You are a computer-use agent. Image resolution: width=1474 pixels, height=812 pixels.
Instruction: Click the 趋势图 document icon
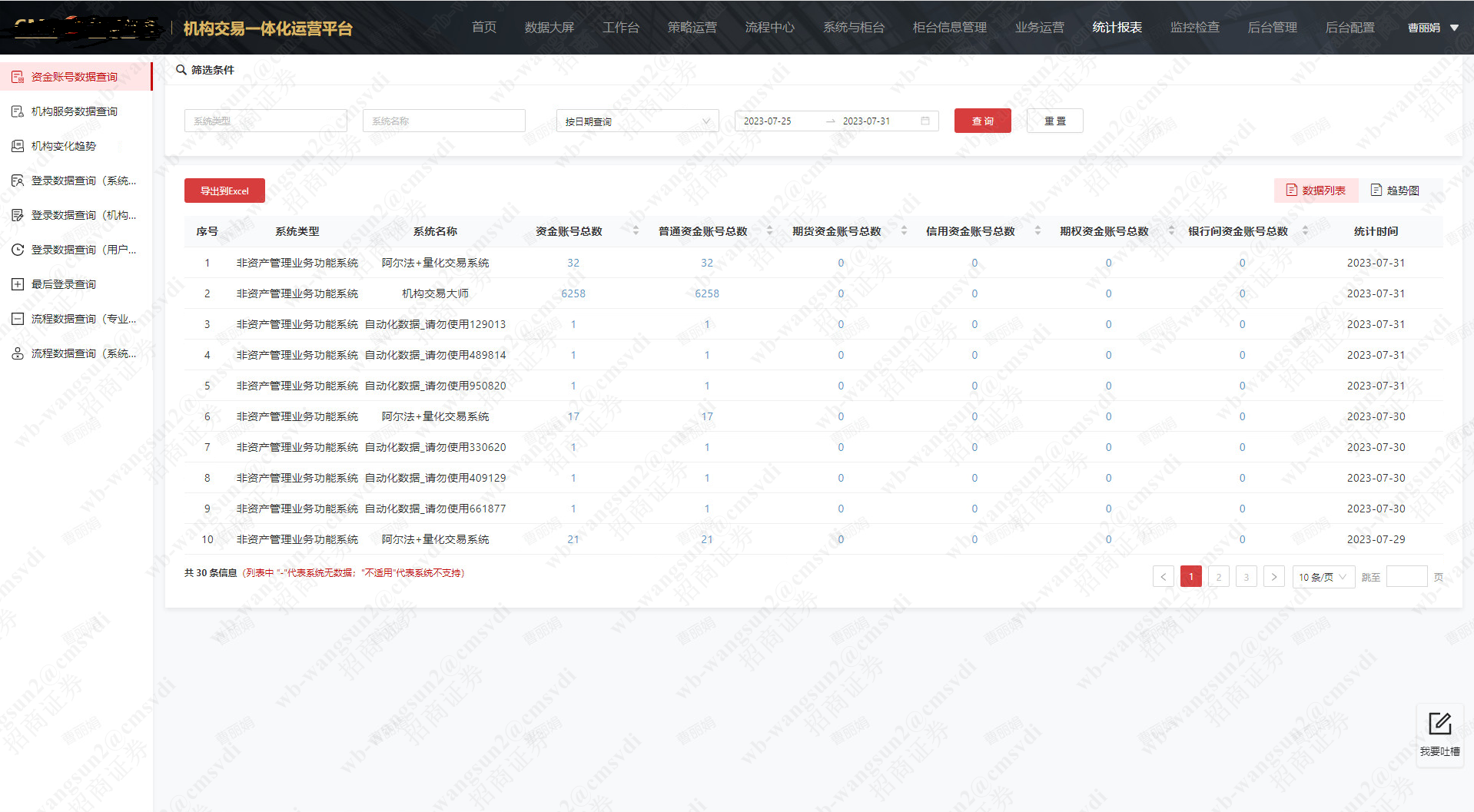pos(1376,190)
